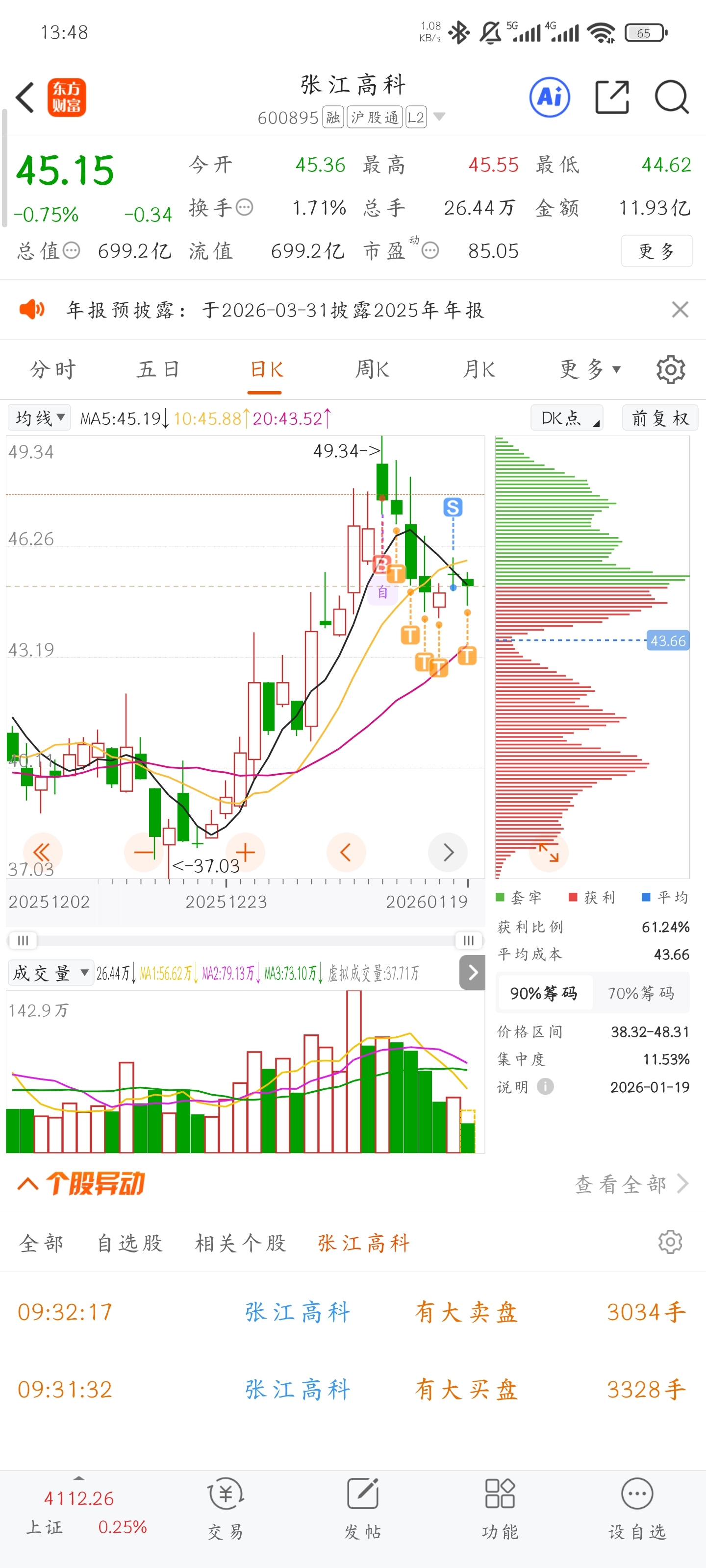Switch to the 月K tab
Image resolution: width=706 pixels, height=1568 pixels.
479,369
